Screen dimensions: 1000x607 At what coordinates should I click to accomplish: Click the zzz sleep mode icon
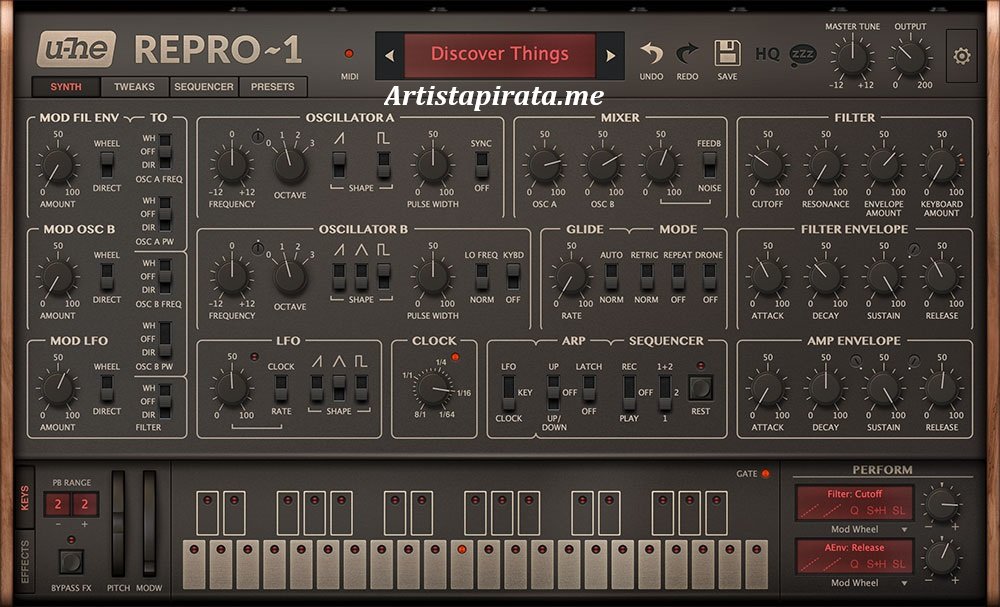(802, 54)
